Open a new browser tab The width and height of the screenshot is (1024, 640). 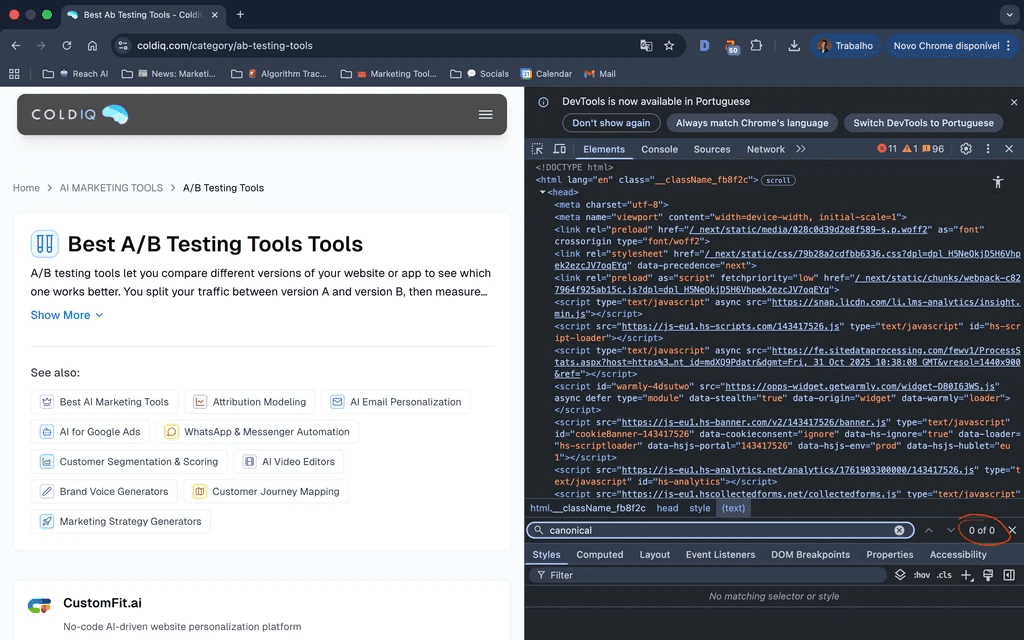click(240, 14)
